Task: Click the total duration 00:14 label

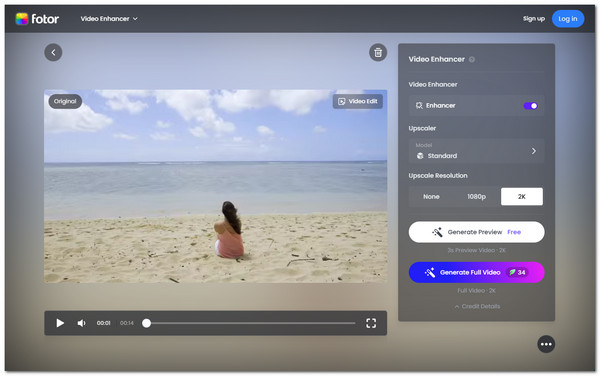Action: 127,323
